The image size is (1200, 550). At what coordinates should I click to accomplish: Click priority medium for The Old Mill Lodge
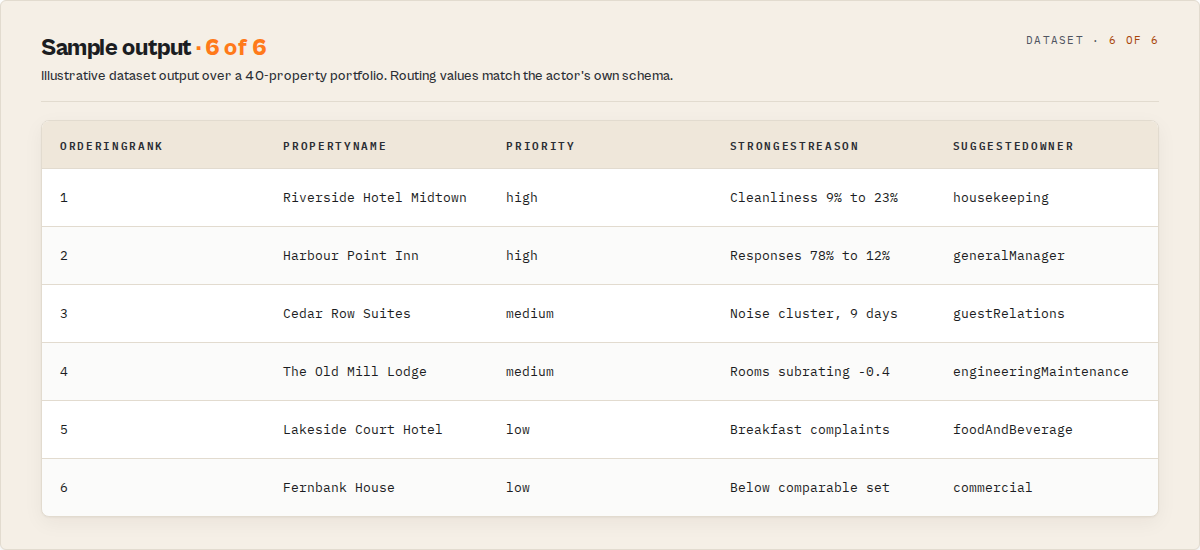tap(530, 372)
